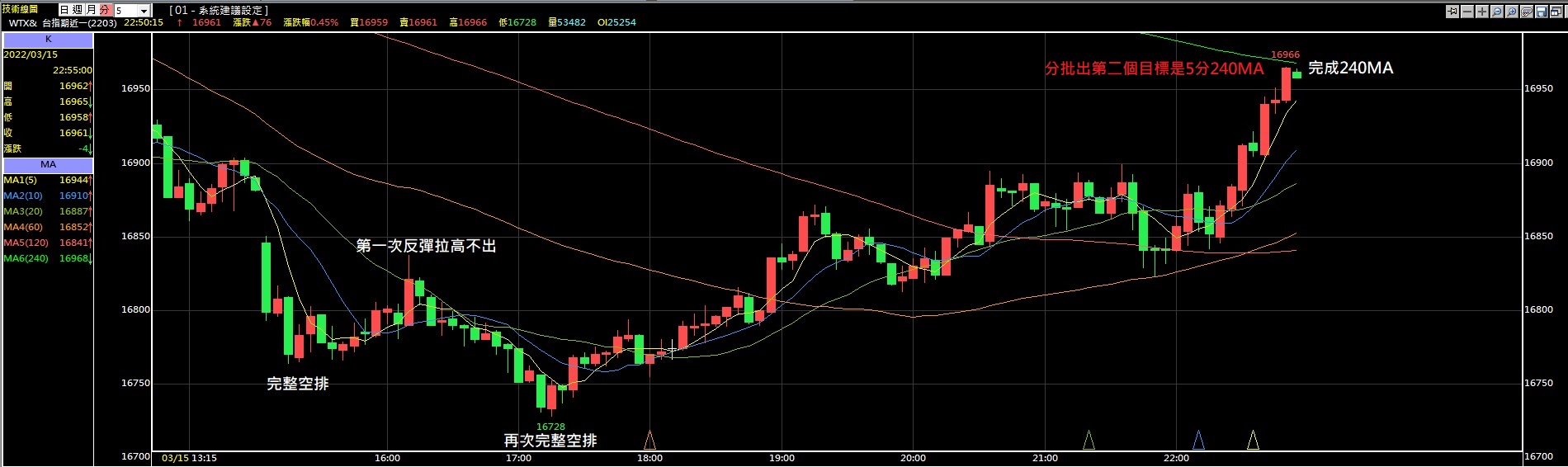The width and height of the screenshot is (1568, 467).
Task: Click the MA6(240) green indicator label
Action: [26, 258]
